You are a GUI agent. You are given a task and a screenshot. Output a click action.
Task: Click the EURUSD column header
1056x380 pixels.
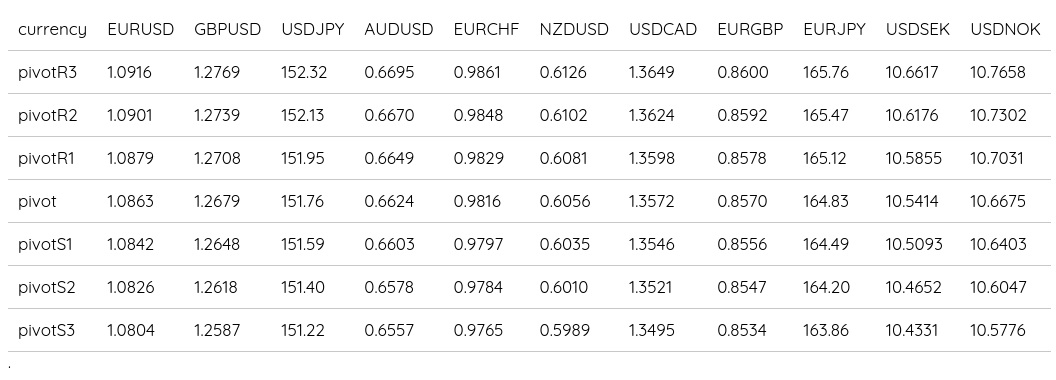click(x=140, y=30)
